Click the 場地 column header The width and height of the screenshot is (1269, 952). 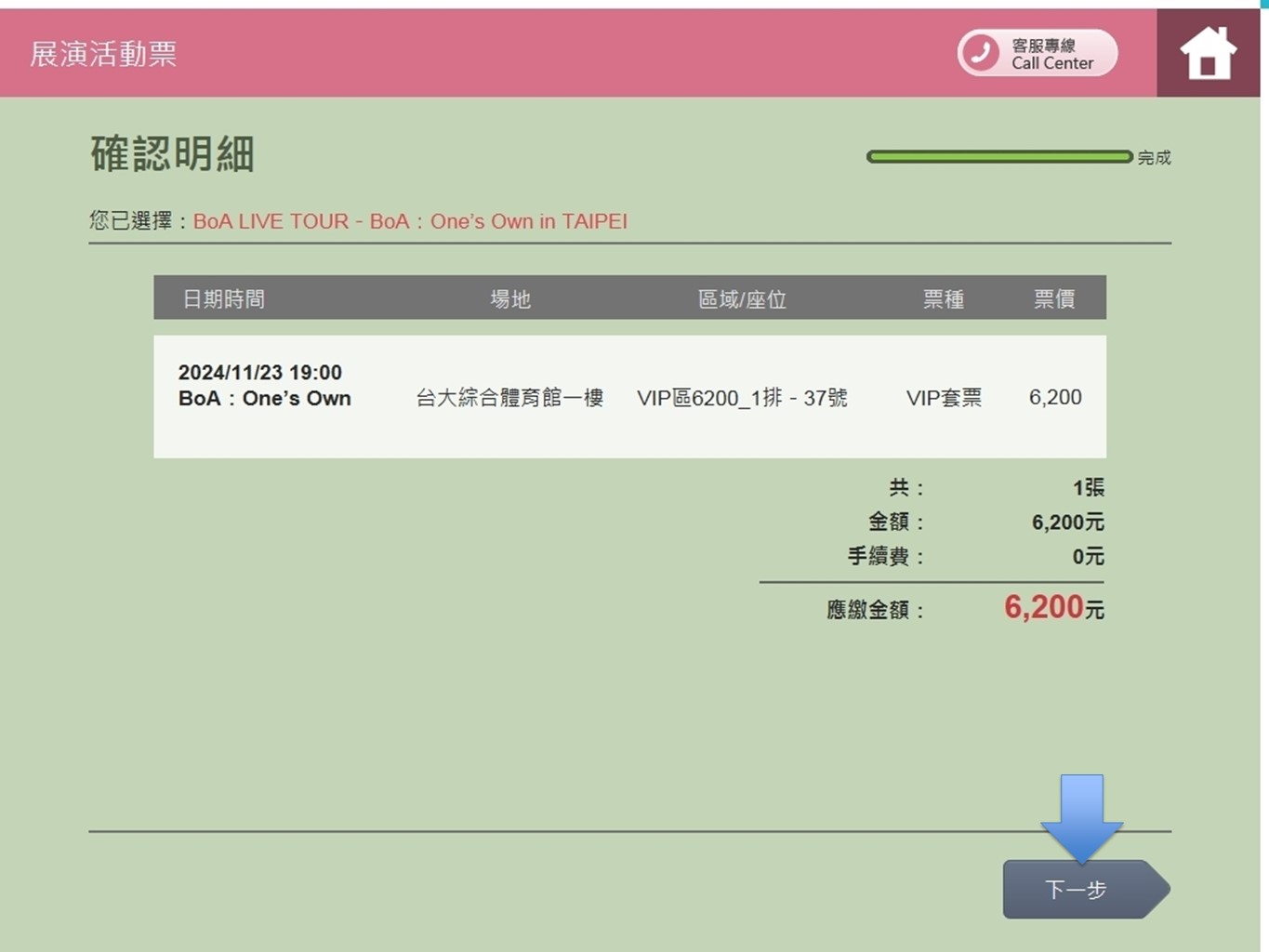[510, 299]
